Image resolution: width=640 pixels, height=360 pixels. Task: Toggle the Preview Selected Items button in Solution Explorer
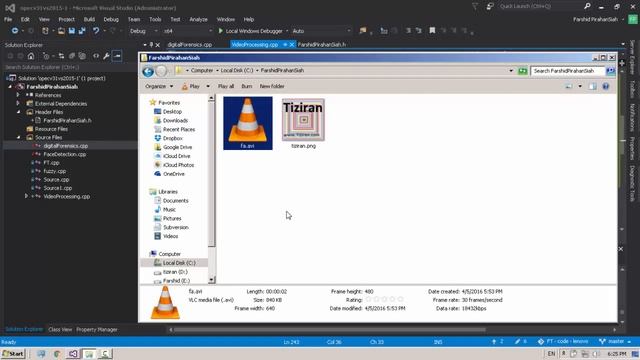point(117,56)
